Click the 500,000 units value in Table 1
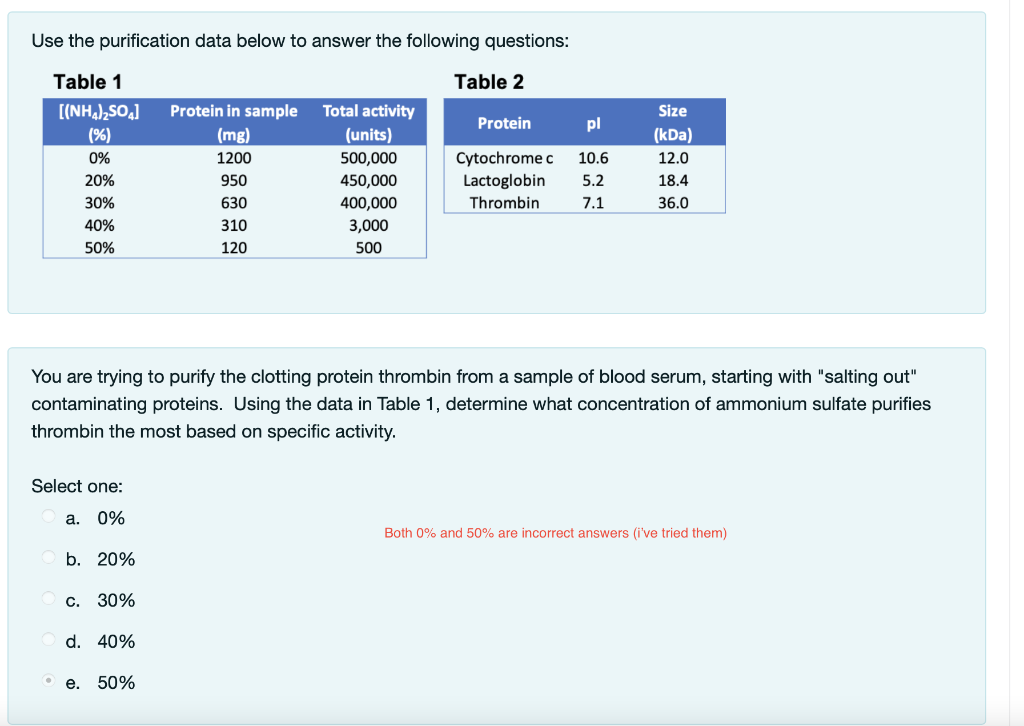Image resolution: width=1024 pixels, height=726 pixels. (368, 158)
